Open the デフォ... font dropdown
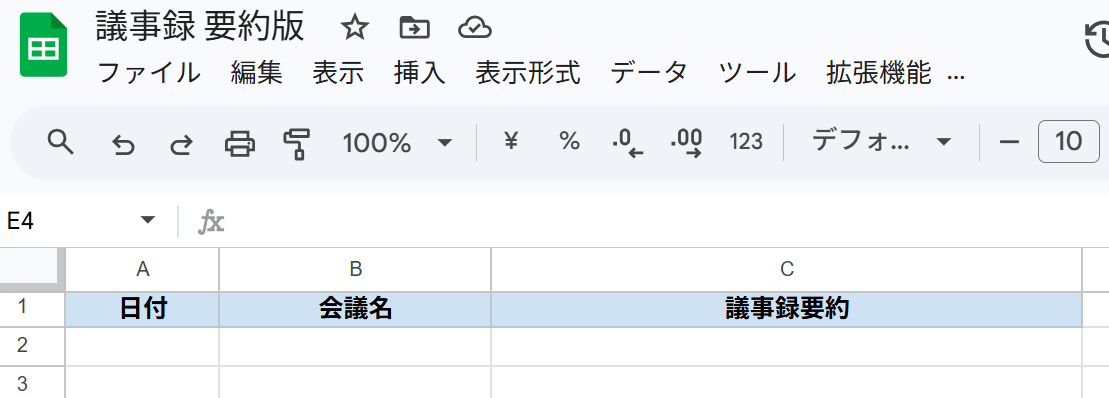 (881, 141)
